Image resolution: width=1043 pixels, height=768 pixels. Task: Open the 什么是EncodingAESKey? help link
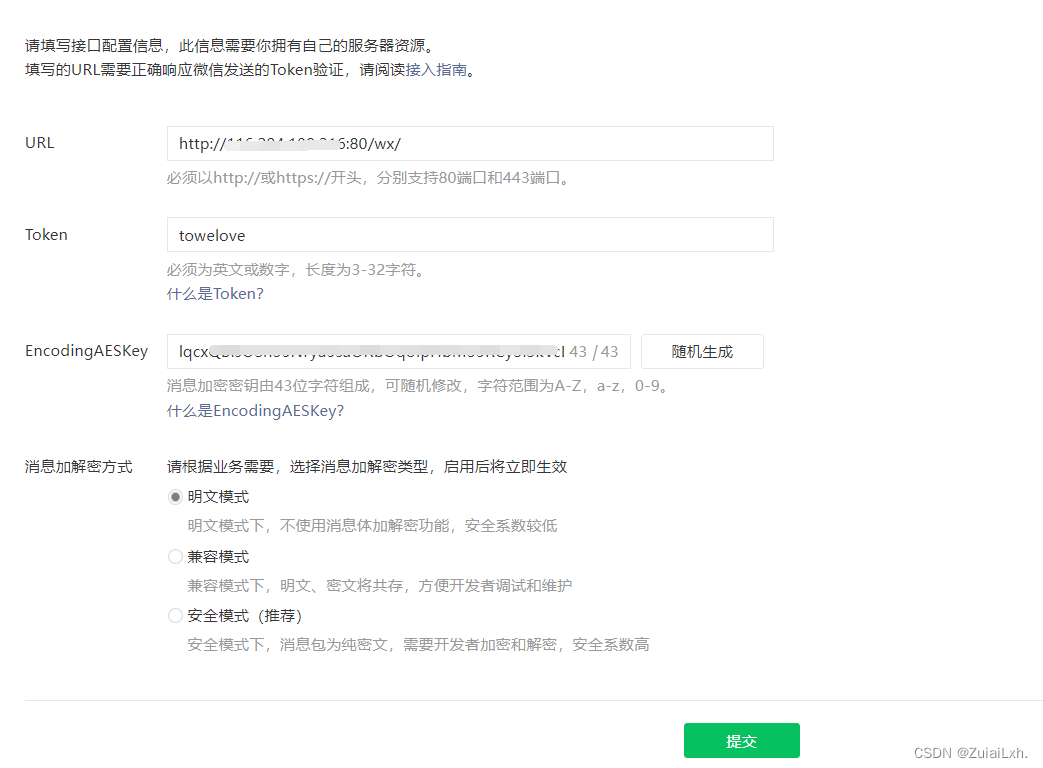click(x=255, y=411)
